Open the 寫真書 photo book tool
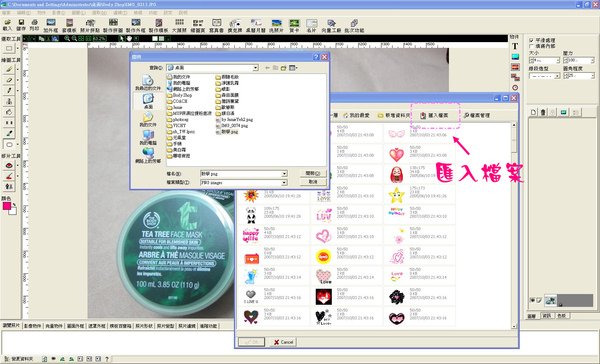 (x=216, y=25)
